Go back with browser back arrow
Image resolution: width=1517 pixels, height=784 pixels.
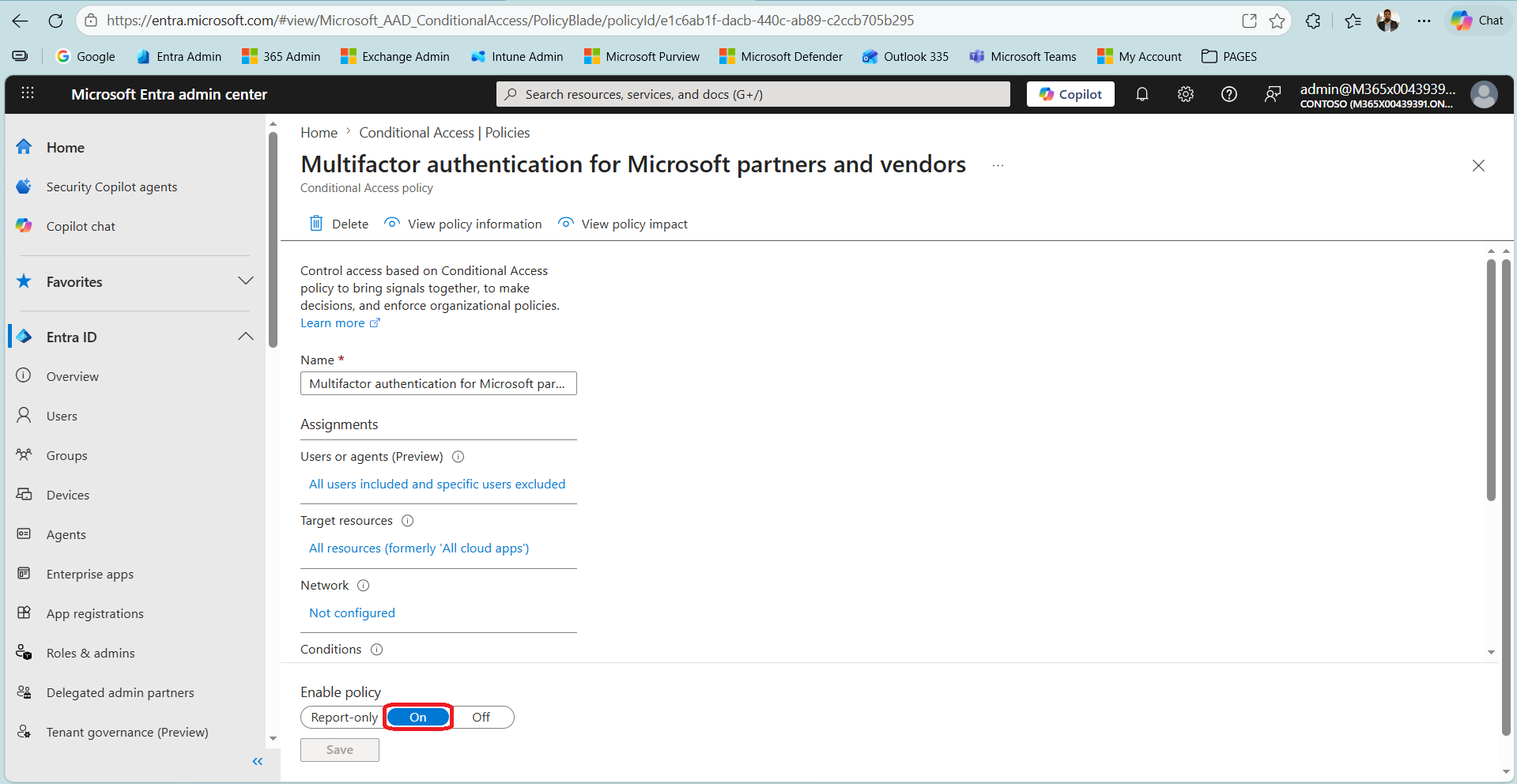(21, 21)
